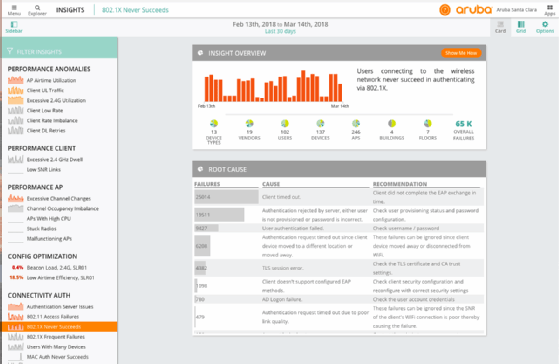Sort by FAILURES column header
The width and height of the screenshot is (559, 364).
(x=207, y=184)
